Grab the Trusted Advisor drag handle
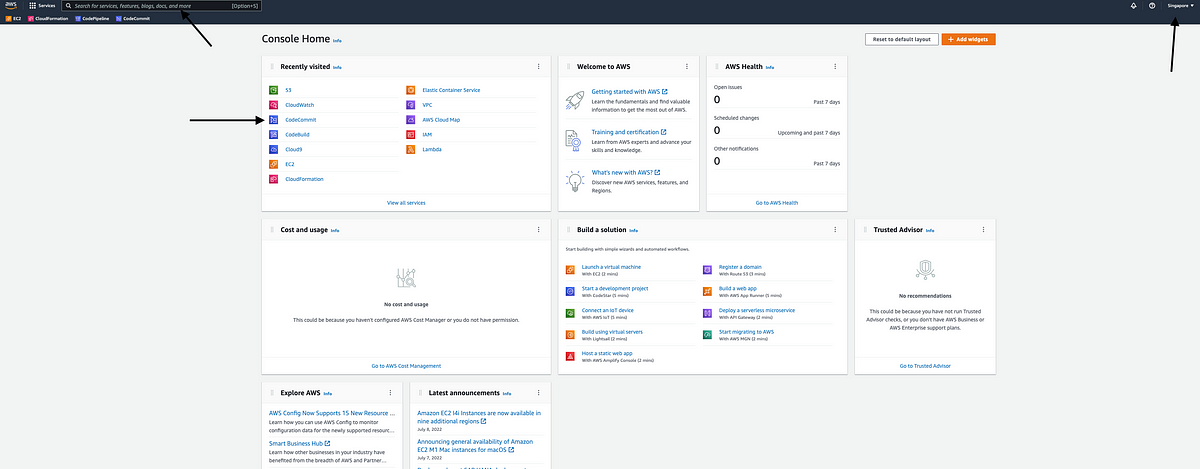The height and width of the screenshot is (469, 1200). pos(865,229)
